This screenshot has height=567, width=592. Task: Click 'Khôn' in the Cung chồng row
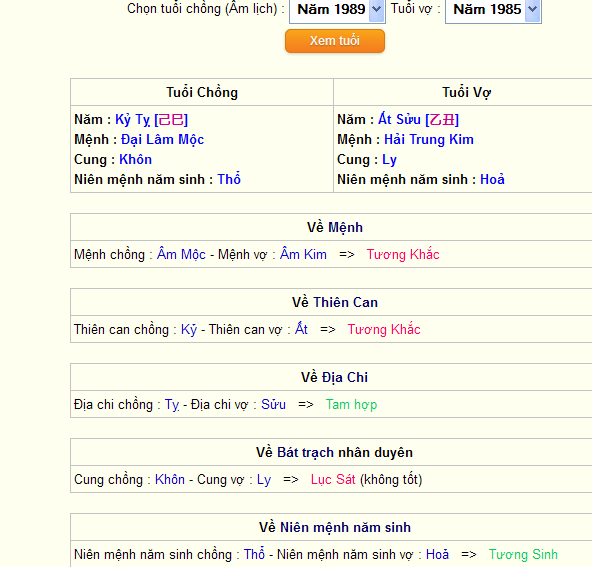(x=170, y=479)
